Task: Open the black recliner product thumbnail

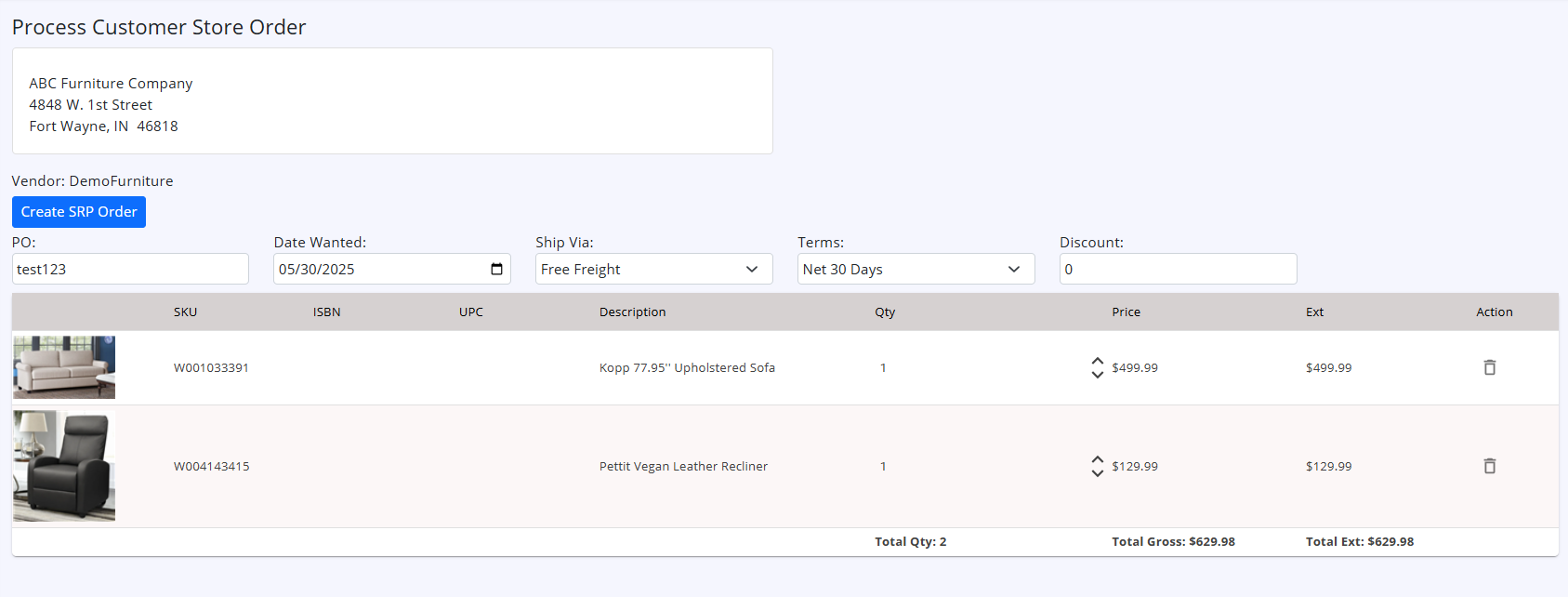Action: pos(64,466)
